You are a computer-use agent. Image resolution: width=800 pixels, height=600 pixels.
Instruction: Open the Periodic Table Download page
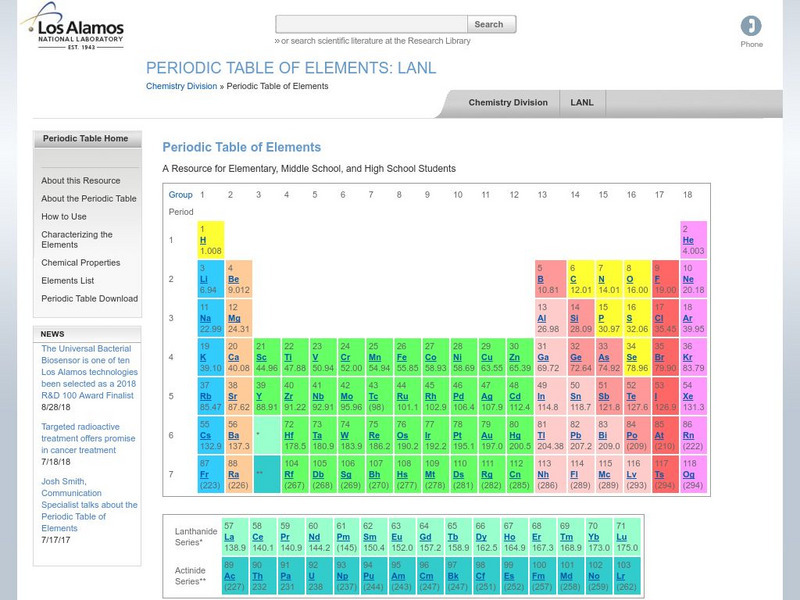pos(89,298)
